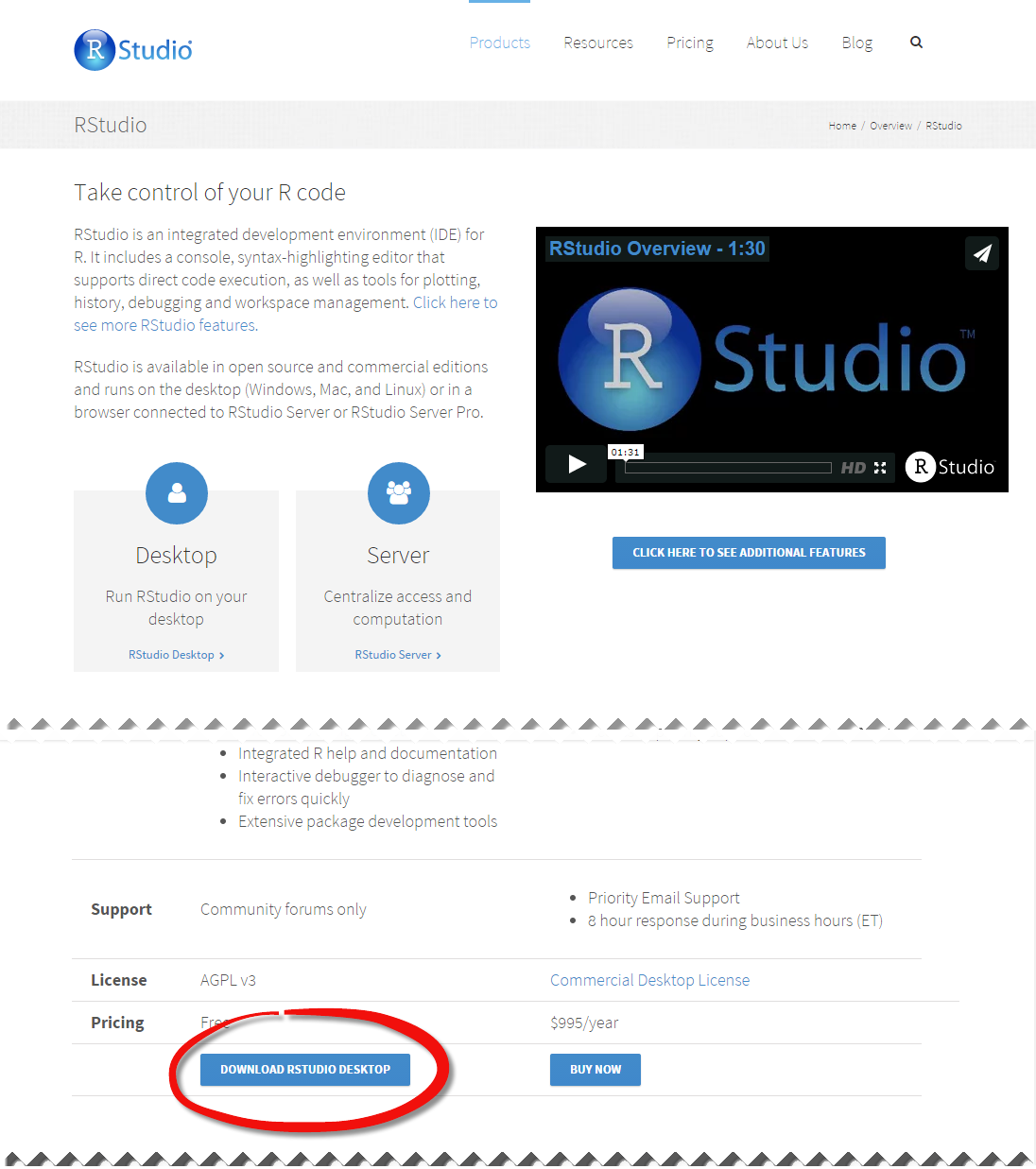Click the 'AGPL v3' license text
This screenshot has height=1169, width=1036.
228,980
